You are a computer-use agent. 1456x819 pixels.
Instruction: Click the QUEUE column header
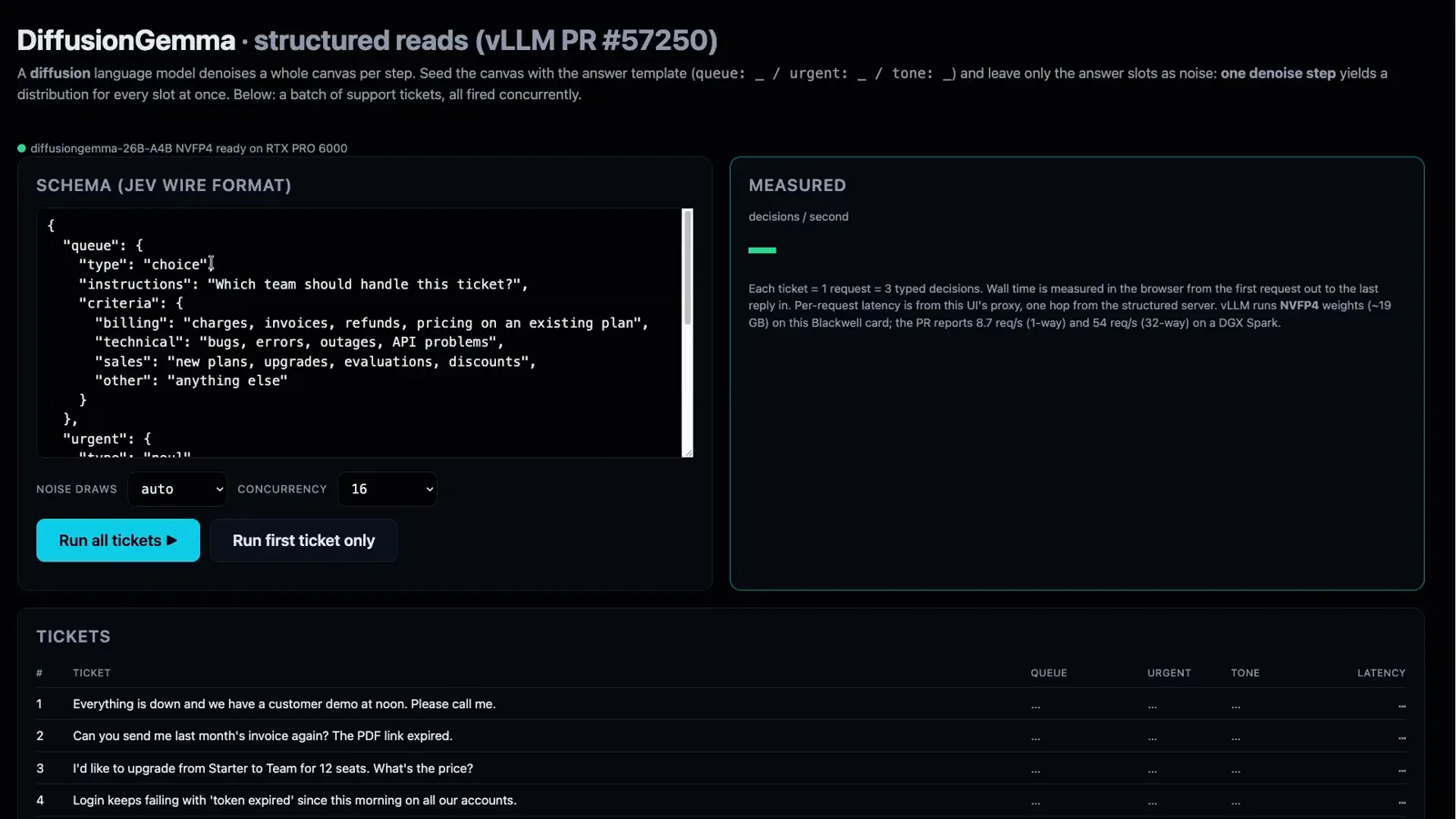click(x=1048, y=673)
